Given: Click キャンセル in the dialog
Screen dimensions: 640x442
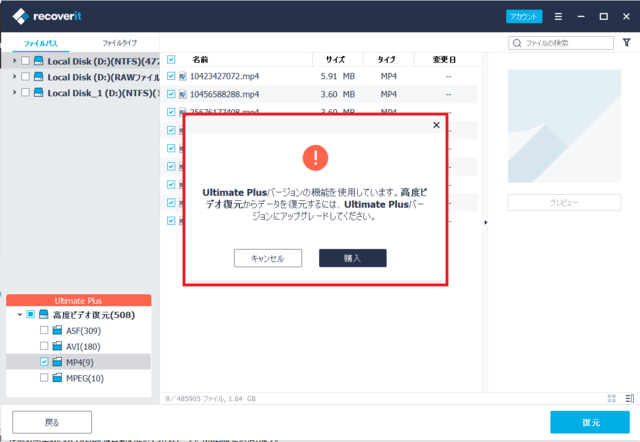Looking at the screenshot, I should click(x=268, y=258).
